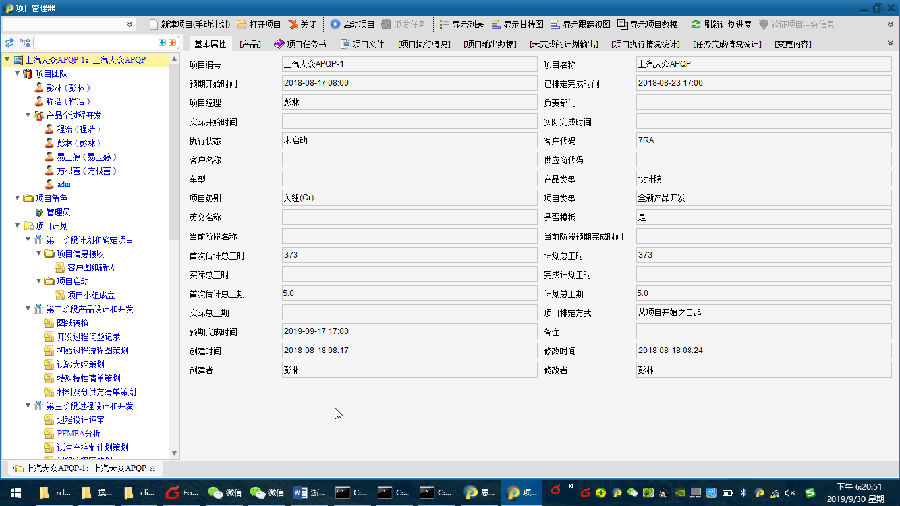Collapse the 项目团队 tree node
The height and width of the screenshot is (506, 900).
click(x=19, y=73)
